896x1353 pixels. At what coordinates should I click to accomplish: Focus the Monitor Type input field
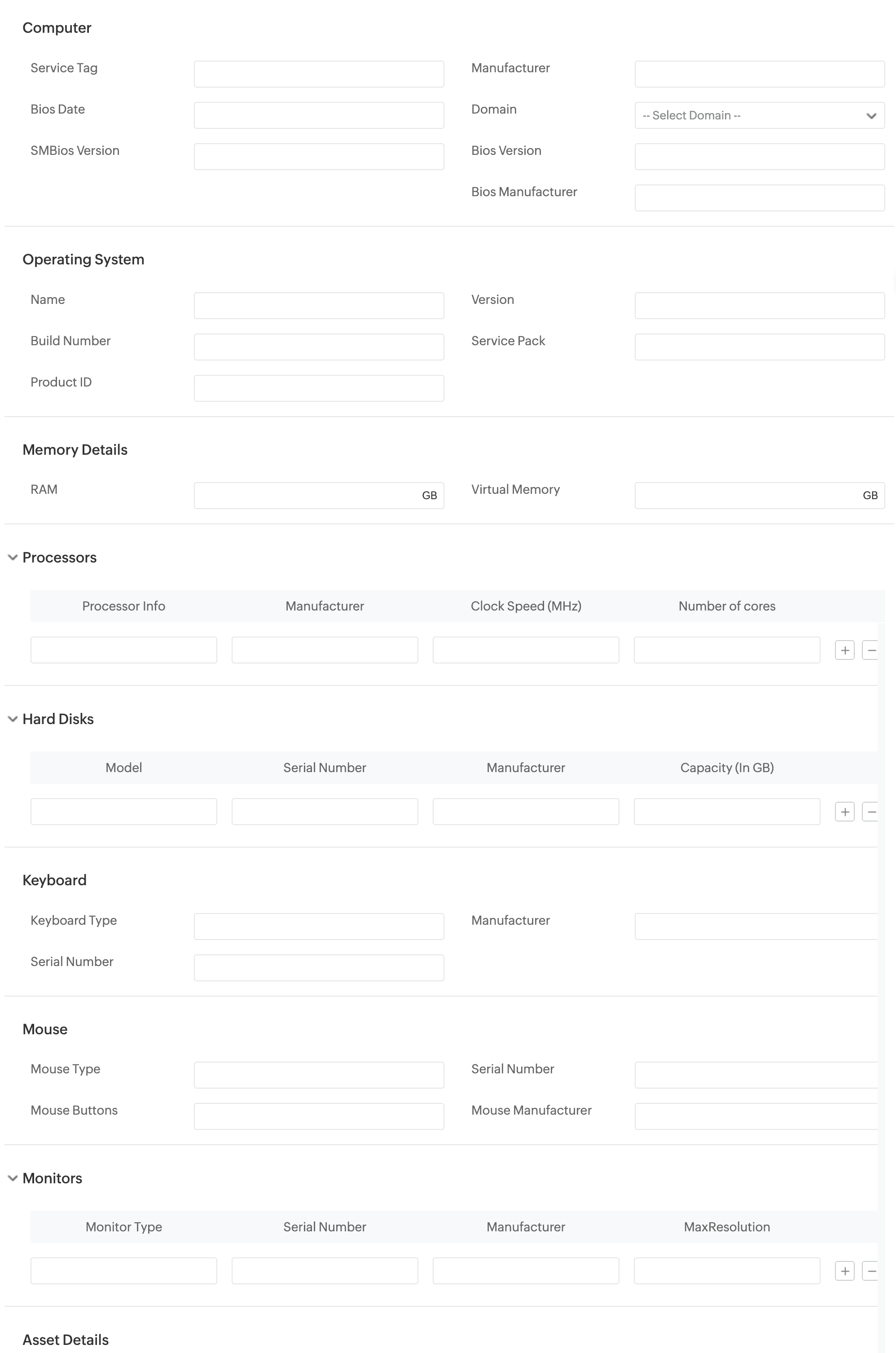pos(123,1271)
